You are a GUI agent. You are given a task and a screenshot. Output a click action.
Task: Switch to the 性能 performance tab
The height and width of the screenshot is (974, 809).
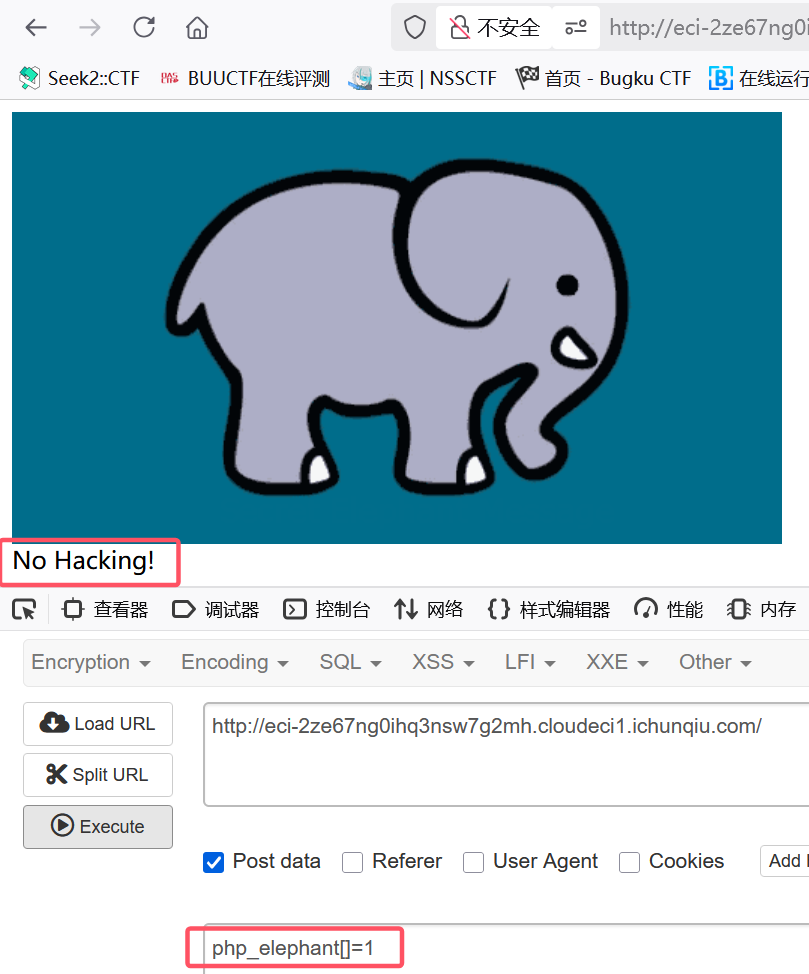click(x=669, y=609)
